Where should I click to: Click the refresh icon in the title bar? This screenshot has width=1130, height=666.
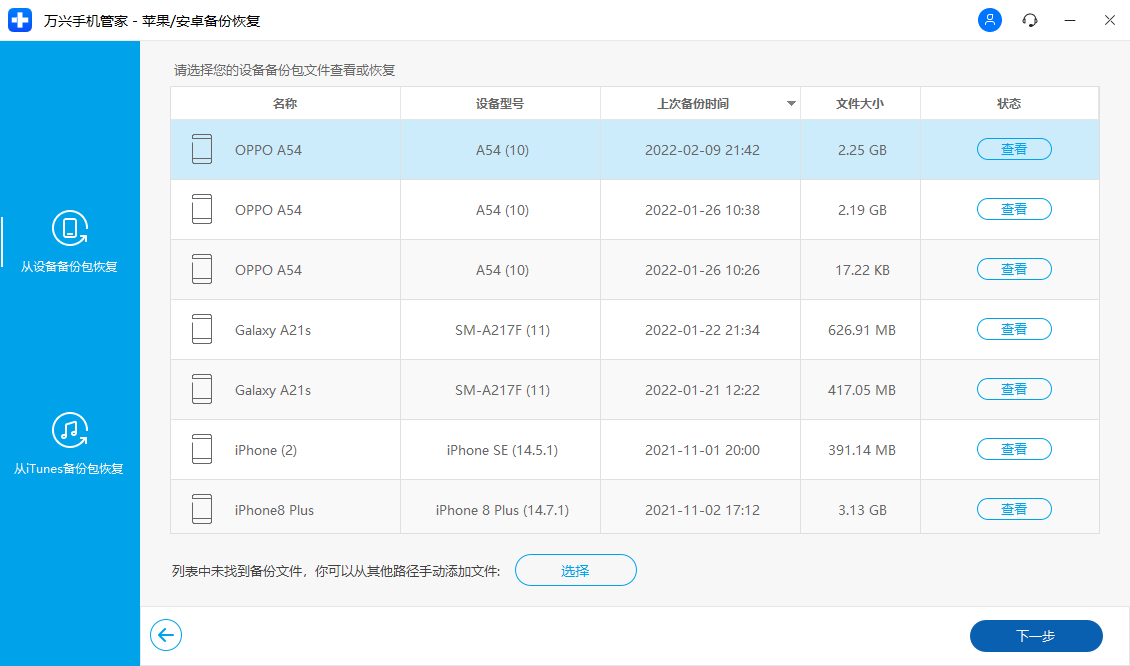[x=1029, y=20]
